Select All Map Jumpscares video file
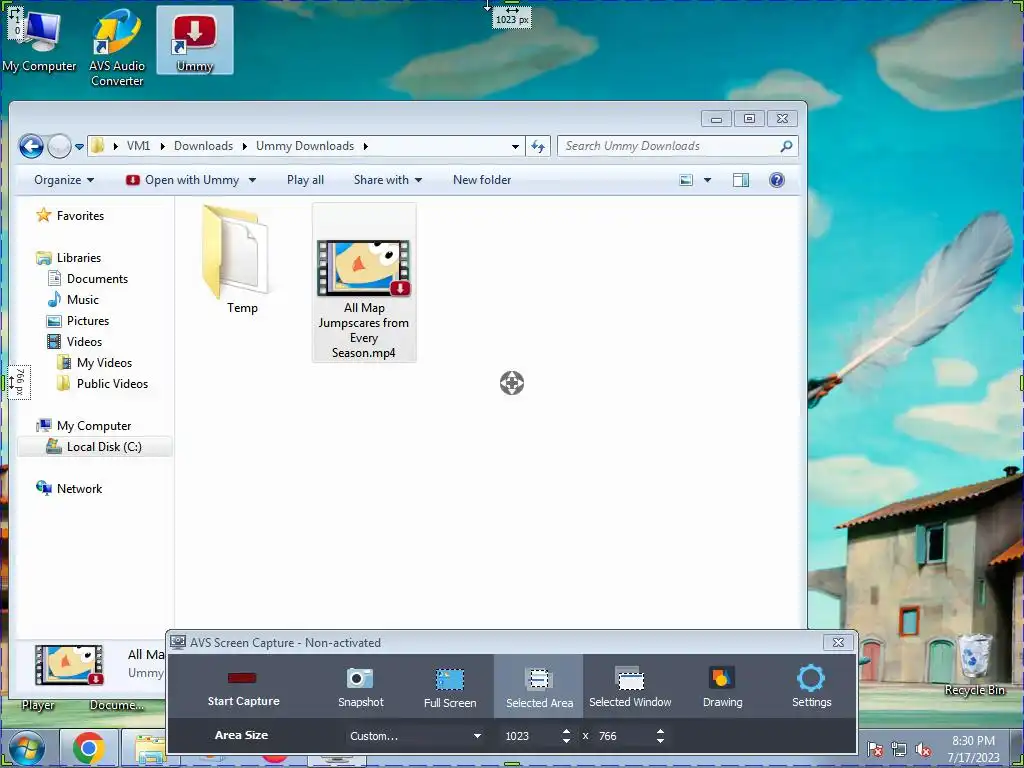 click(x=364, y=282)
